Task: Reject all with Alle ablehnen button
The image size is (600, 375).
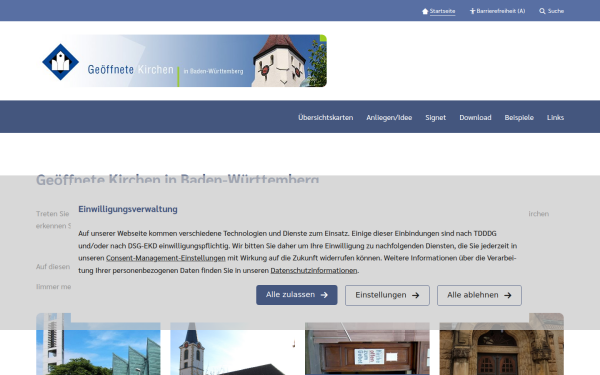Action: 479,295
